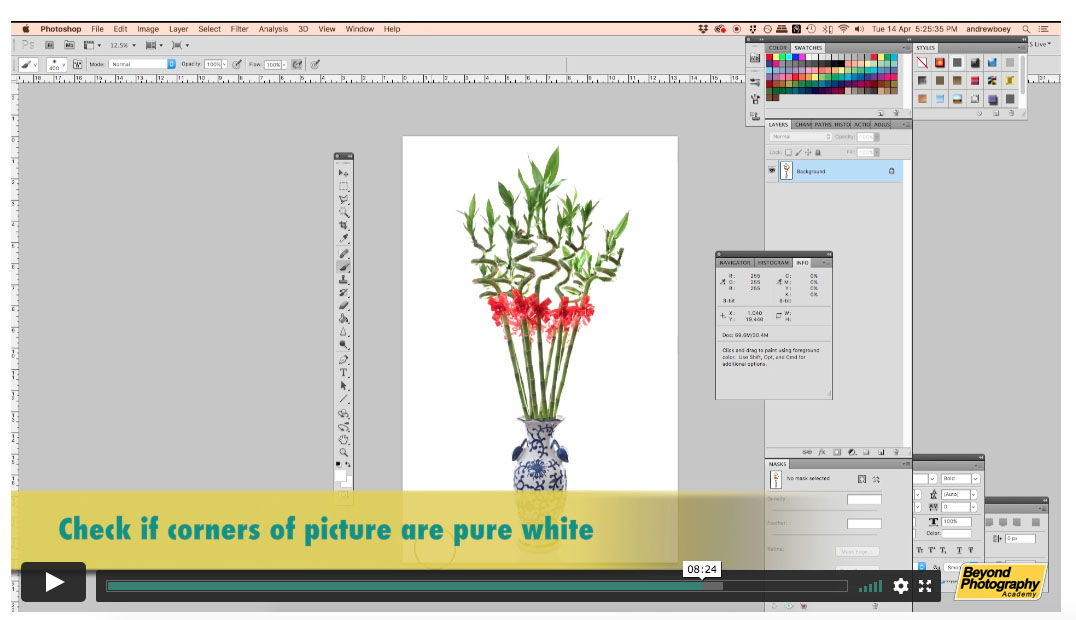Create new layer in Layers panel
The width and height of the screenshot is (1076, 620).
[x=881, y=452]
